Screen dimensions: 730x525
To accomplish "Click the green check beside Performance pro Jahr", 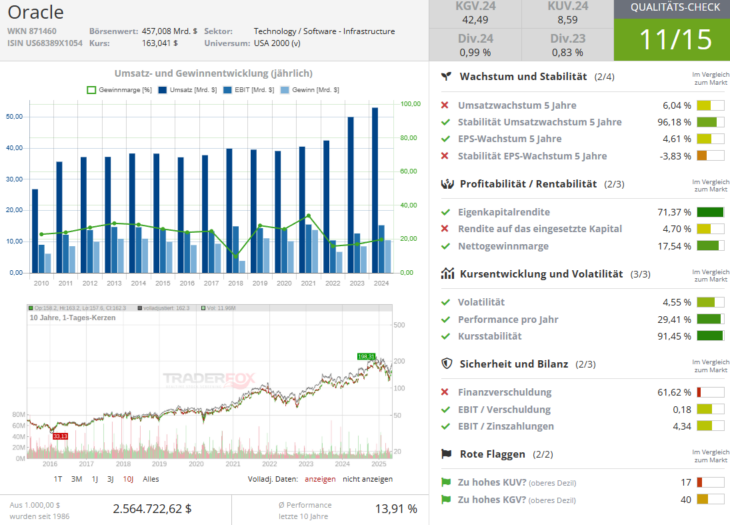I will [x=446, y=319].
